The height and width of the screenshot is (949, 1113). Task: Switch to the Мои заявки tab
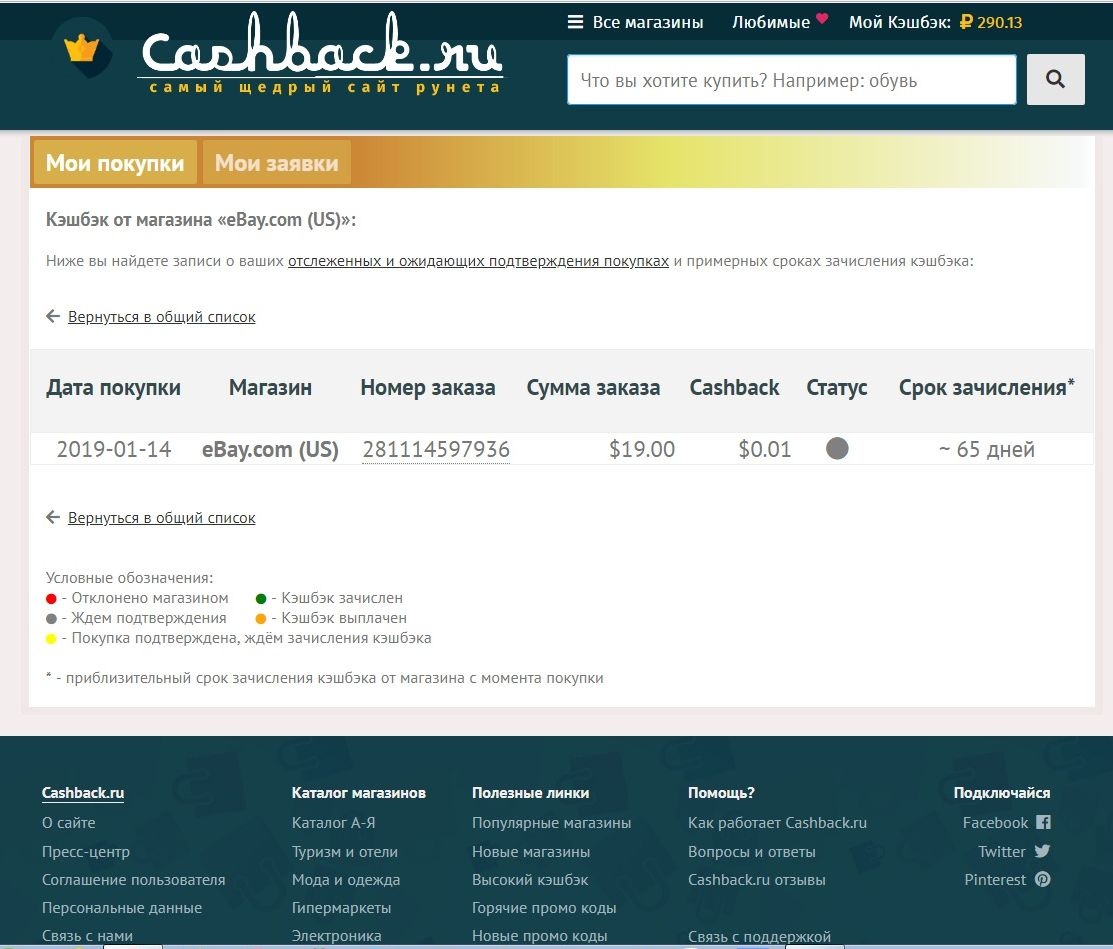point(277,163)
